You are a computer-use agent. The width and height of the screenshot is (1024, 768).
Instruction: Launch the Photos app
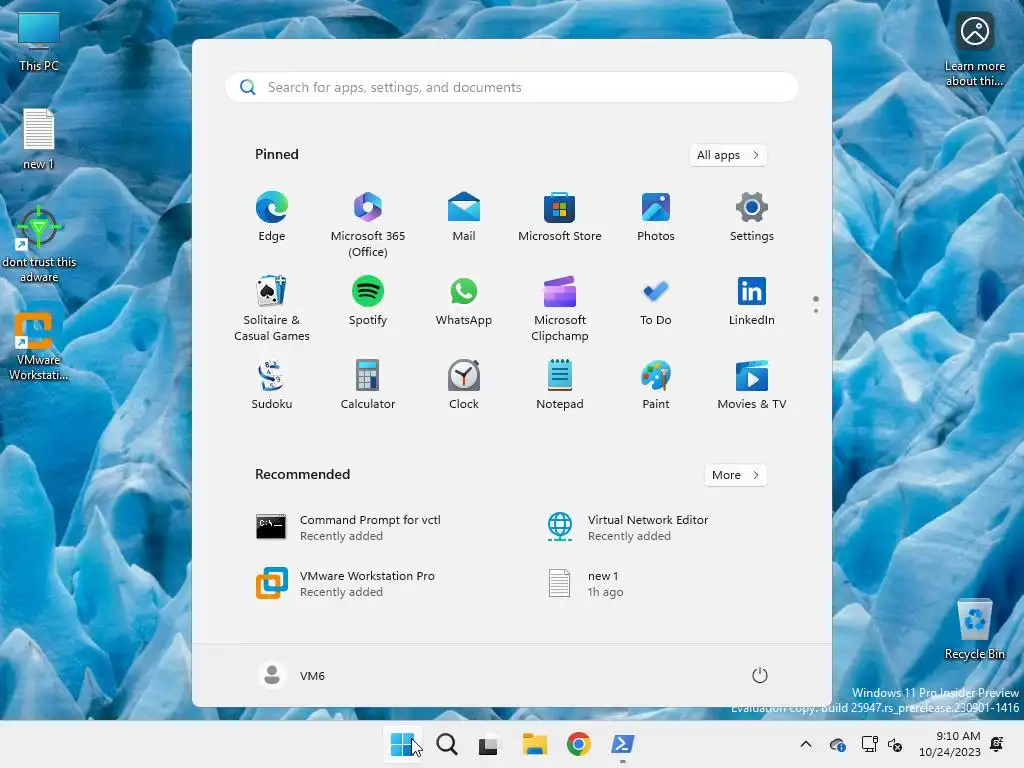coord(656,217)
